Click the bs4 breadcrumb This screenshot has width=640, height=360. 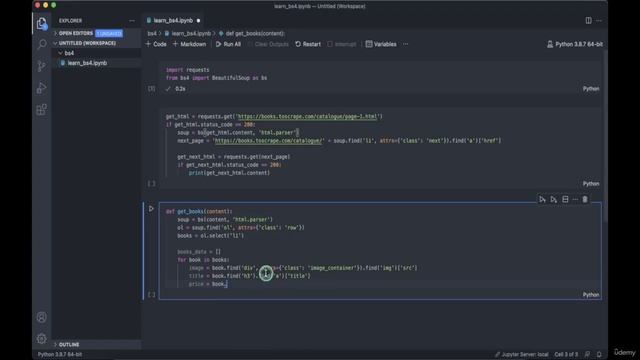tap(152, 33)
